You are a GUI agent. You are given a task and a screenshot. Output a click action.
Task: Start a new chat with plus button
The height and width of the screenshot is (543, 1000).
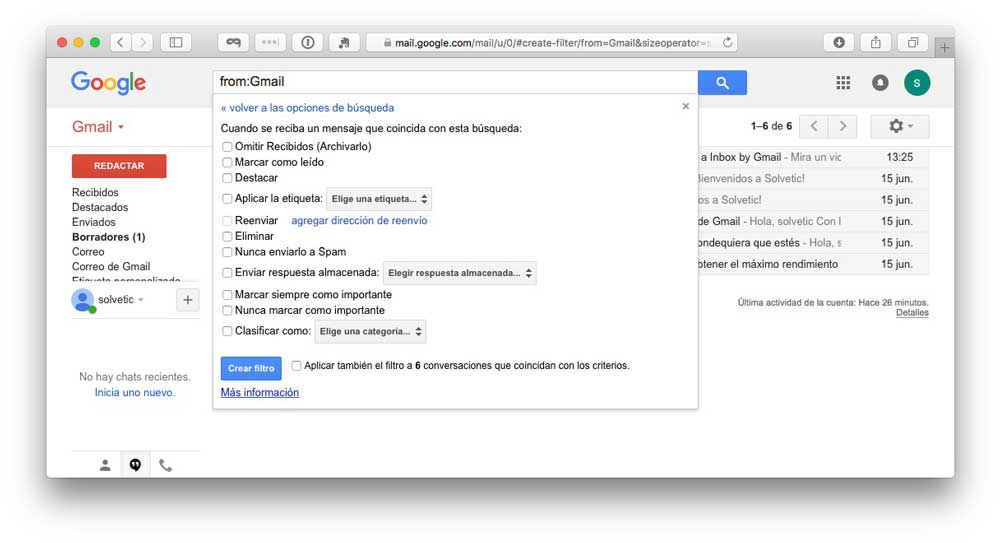187,299
